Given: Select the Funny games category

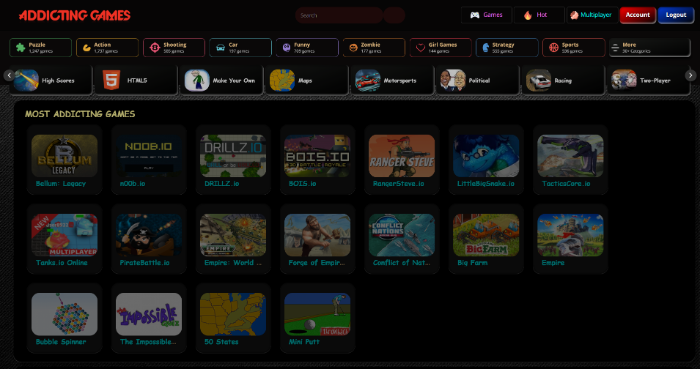Looking at the screenshot, I should [x=307, y=48].
